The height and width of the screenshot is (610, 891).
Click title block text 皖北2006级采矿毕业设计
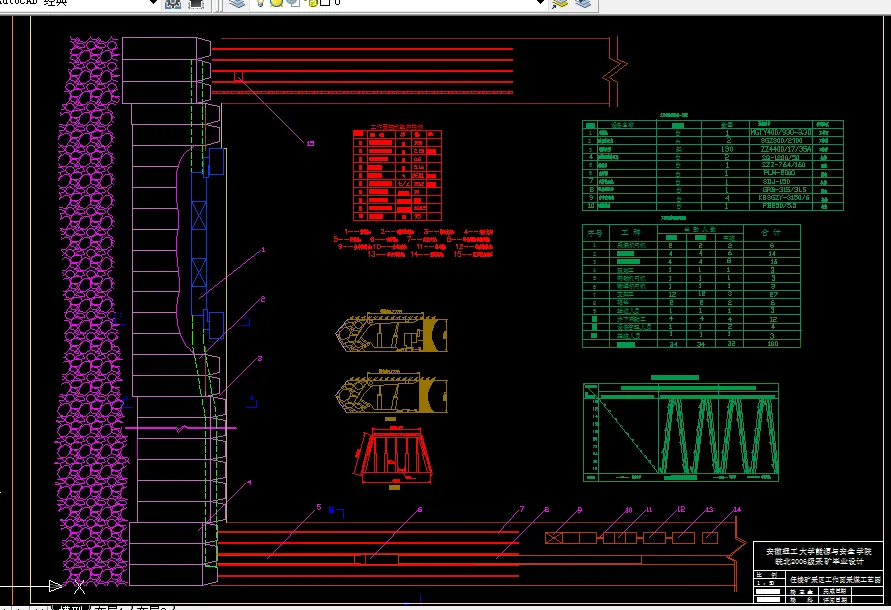pos(819,561)
